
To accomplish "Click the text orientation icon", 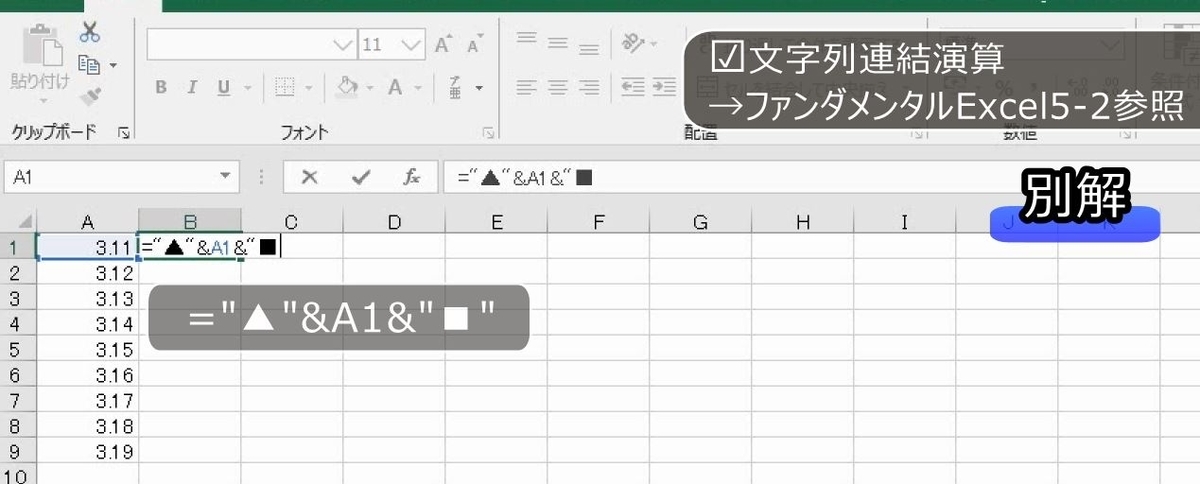I will 633,44.
